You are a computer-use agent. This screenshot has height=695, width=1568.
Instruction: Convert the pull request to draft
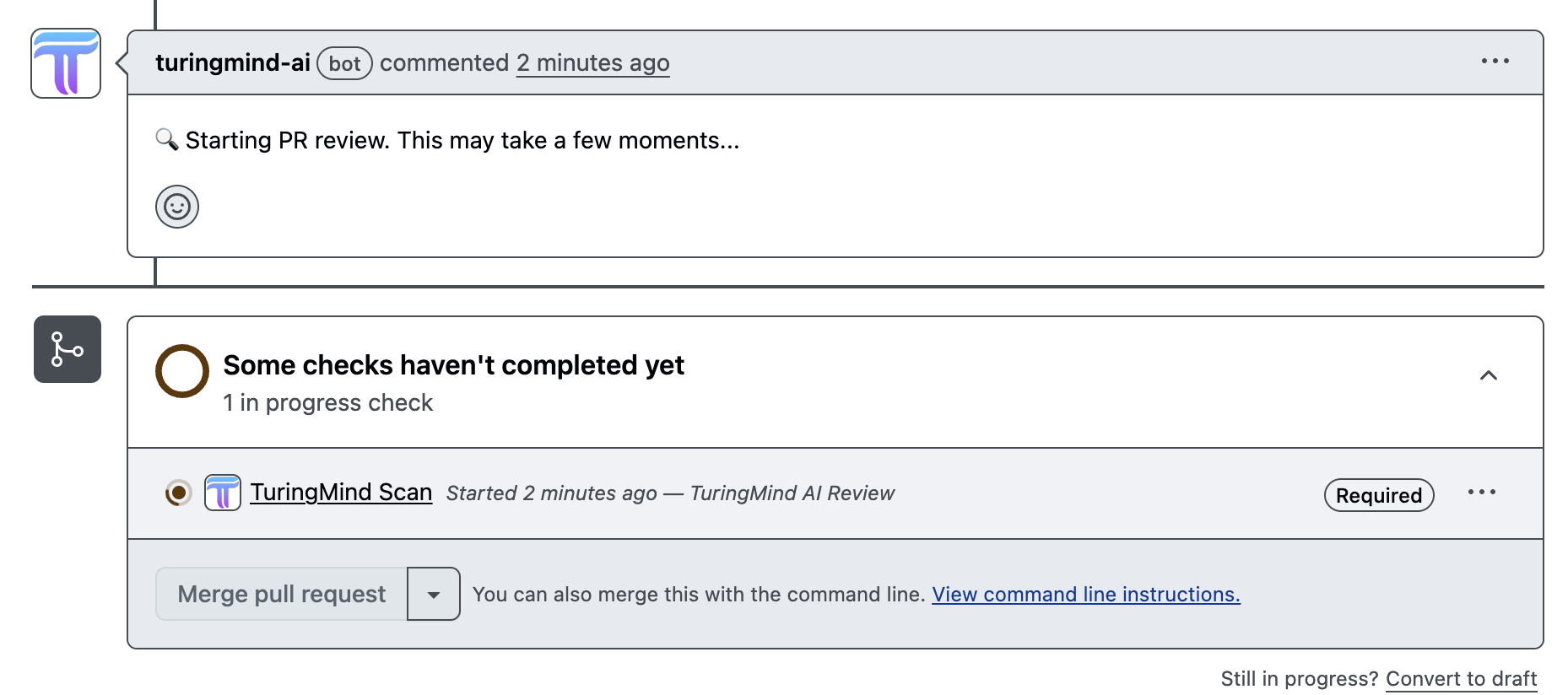pyautogui.click(x=1462, y=678)
